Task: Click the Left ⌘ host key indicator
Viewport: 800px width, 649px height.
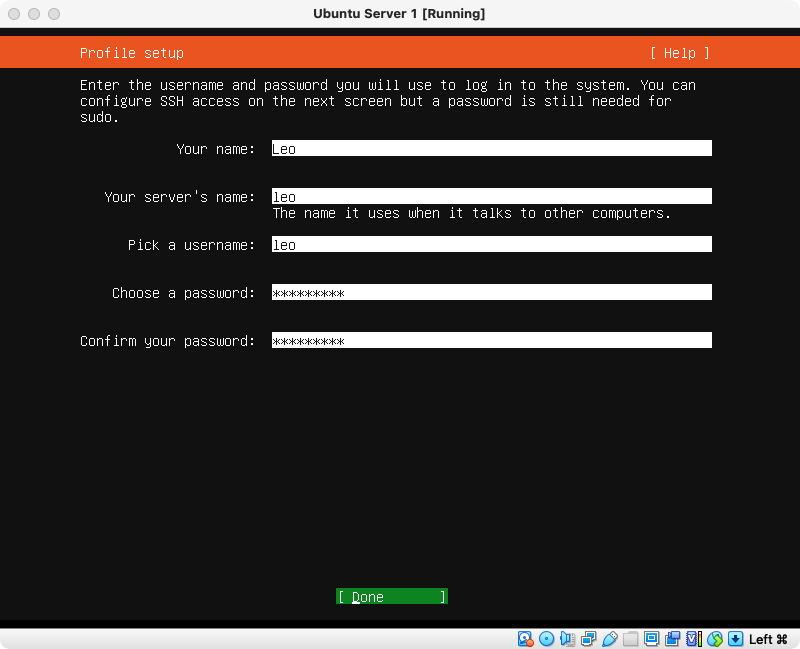Action: point(768,639)
